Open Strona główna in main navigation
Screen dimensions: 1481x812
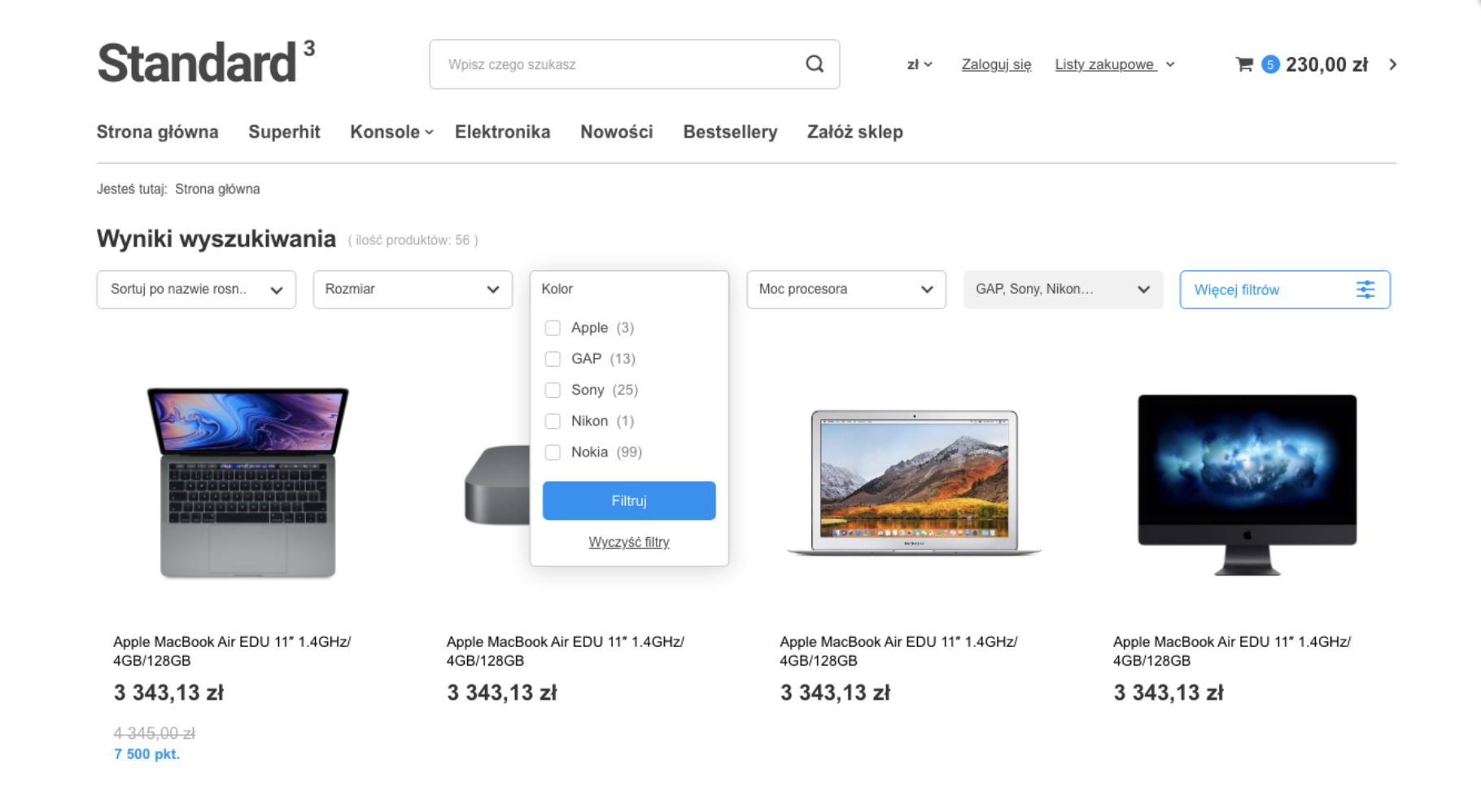tap(158, 132)
